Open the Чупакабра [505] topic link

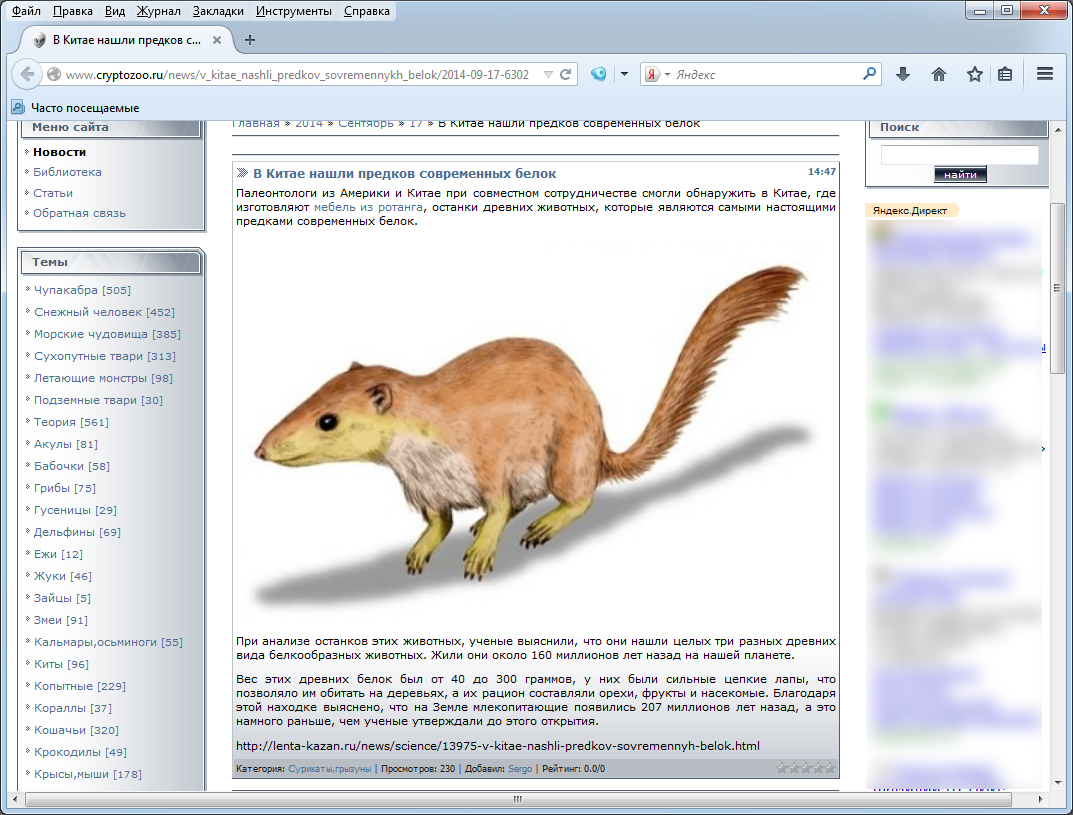(82, 290)
